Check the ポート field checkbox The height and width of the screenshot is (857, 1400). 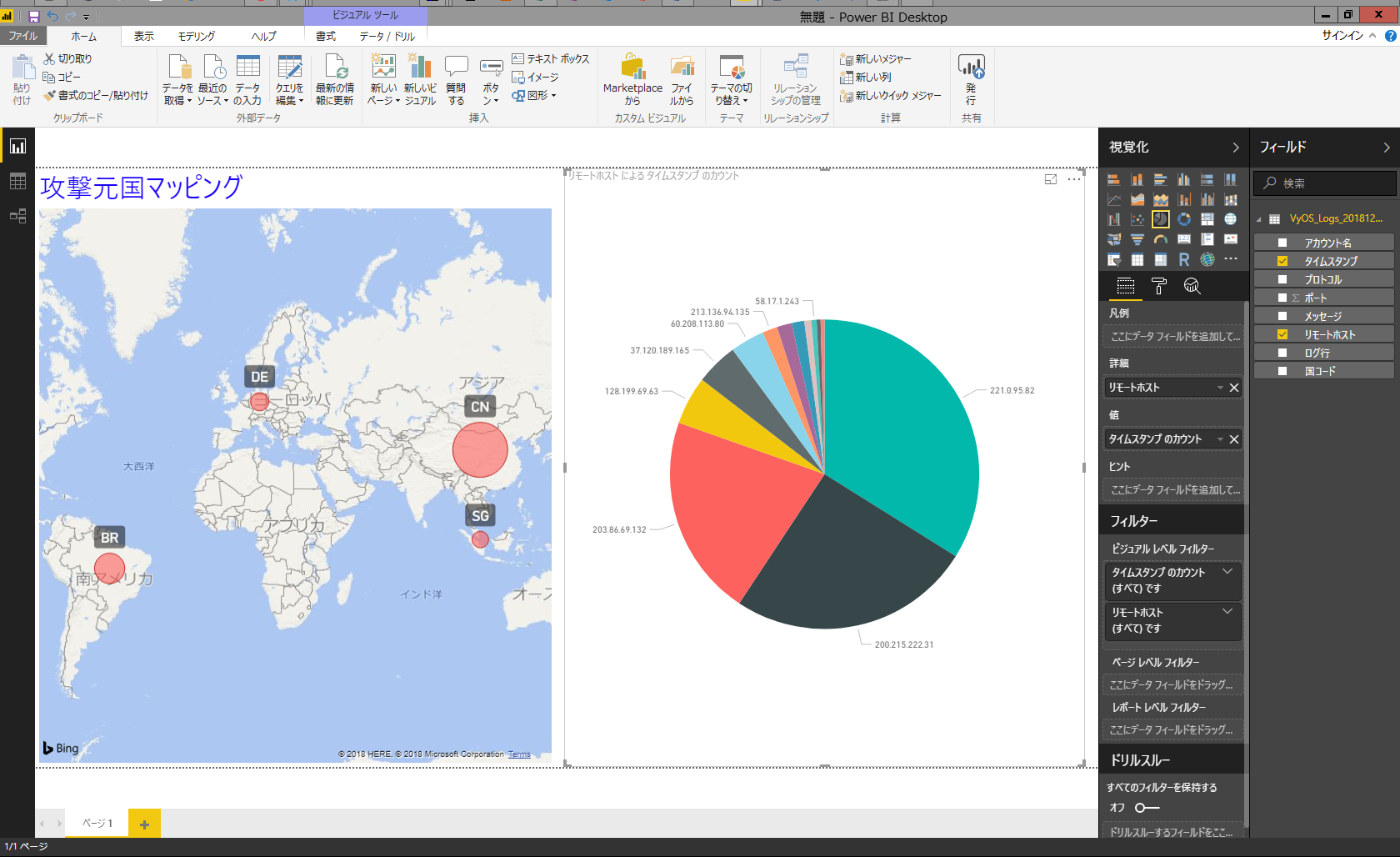[1282, 298]
